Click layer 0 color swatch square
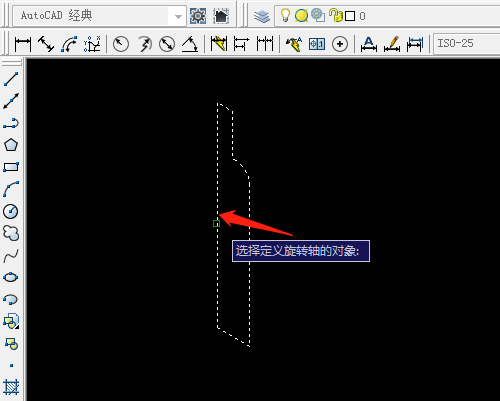This screenshot has height=401, width=500. pyautogui.click(x=350, y=16)
